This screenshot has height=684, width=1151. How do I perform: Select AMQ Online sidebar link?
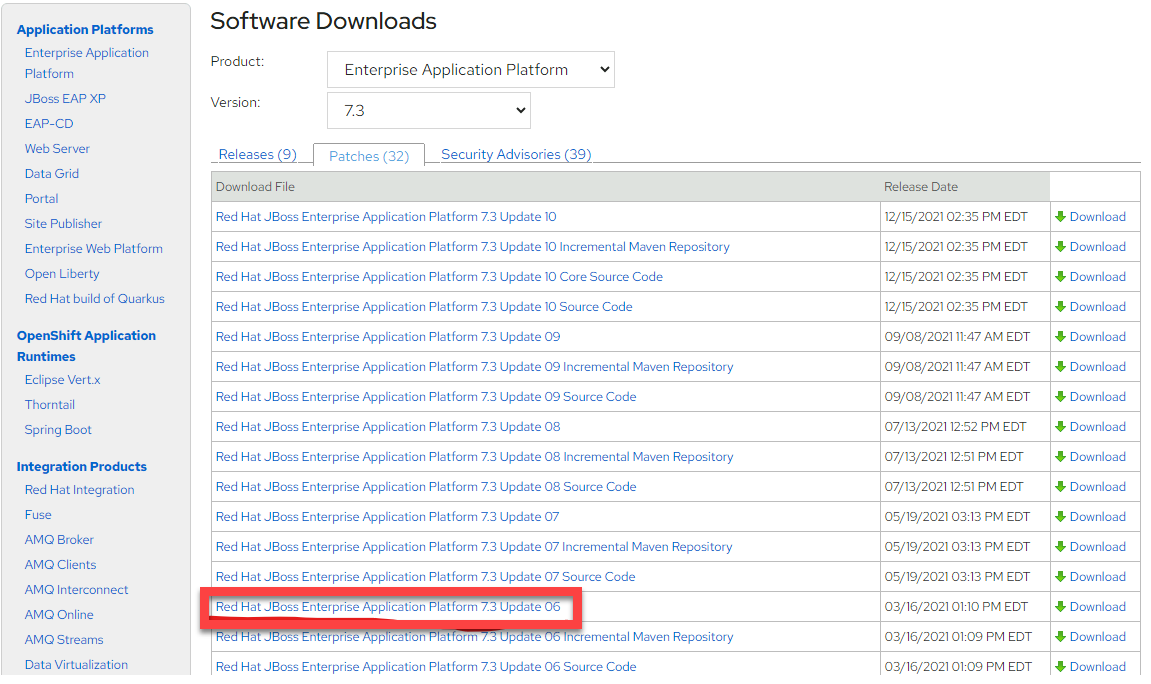click(59, 614)
